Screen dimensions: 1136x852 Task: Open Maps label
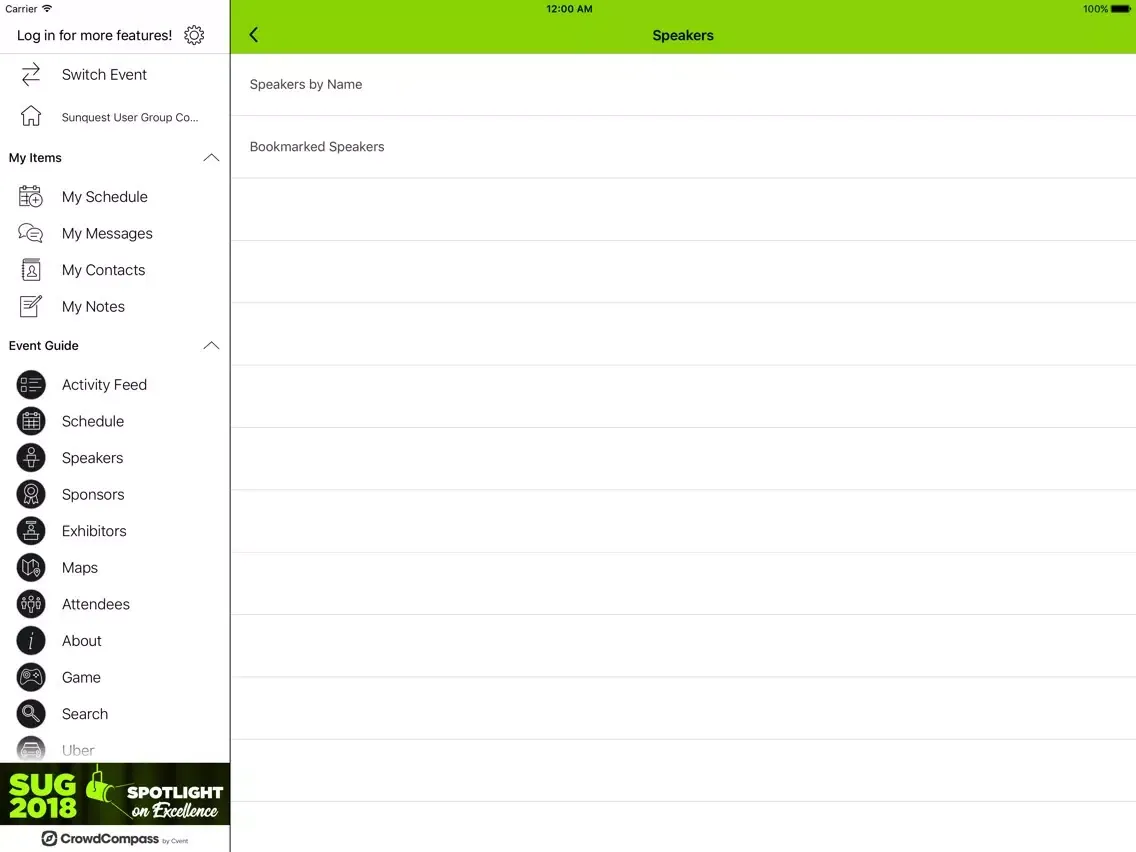point(80,567)
